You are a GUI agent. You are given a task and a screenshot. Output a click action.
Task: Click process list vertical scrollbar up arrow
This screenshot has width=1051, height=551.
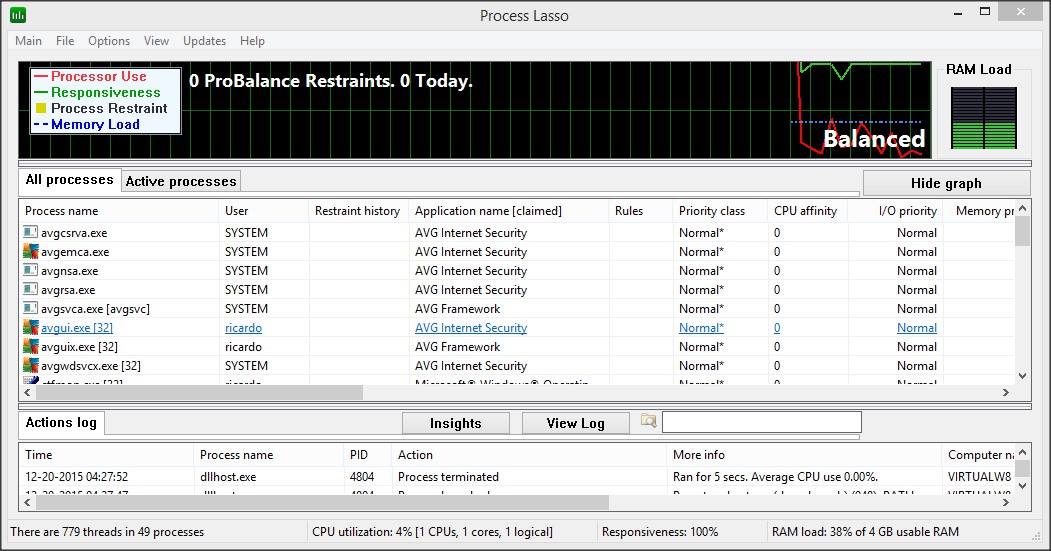pos(1022,208)
